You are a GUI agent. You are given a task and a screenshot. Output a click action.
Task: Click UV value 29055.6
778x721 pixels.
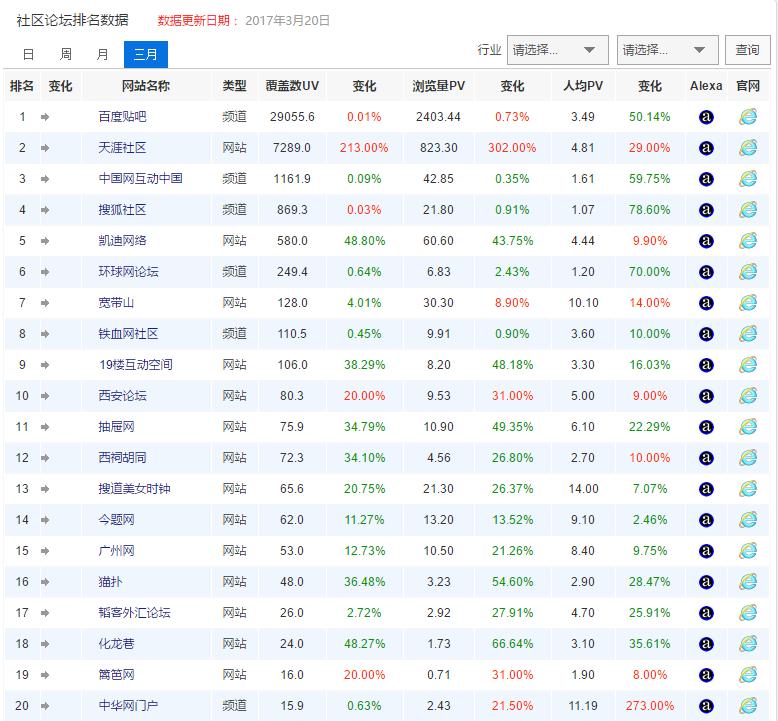click(292, 117)
